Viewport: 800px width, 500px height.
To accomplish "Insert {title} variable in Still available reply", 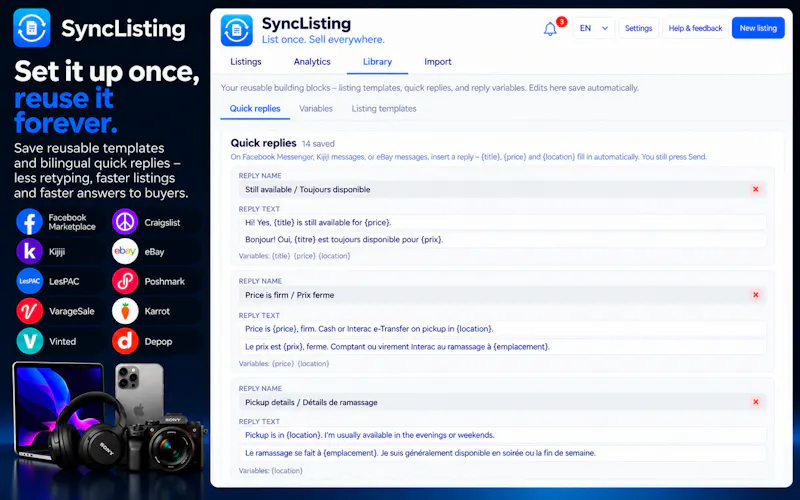I will coord(281,256).
